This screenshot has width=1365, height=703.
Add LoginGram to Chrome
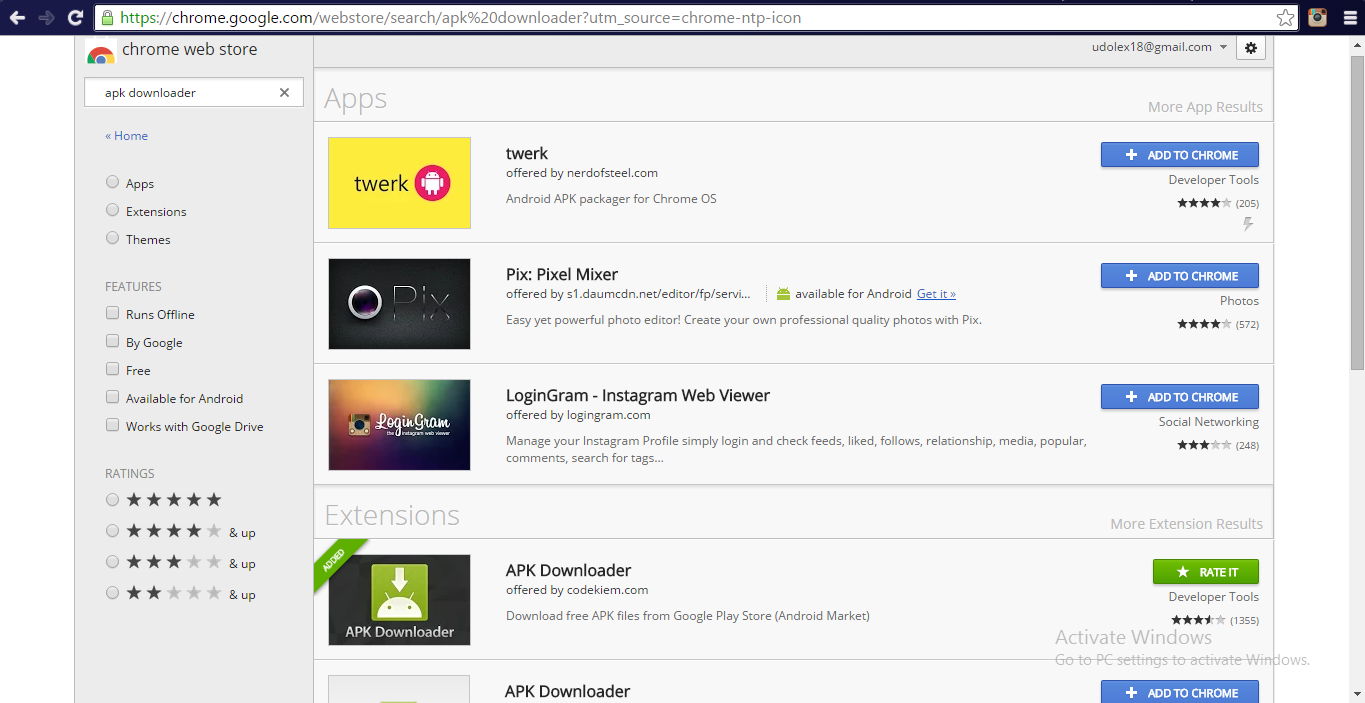point(1180,397)
